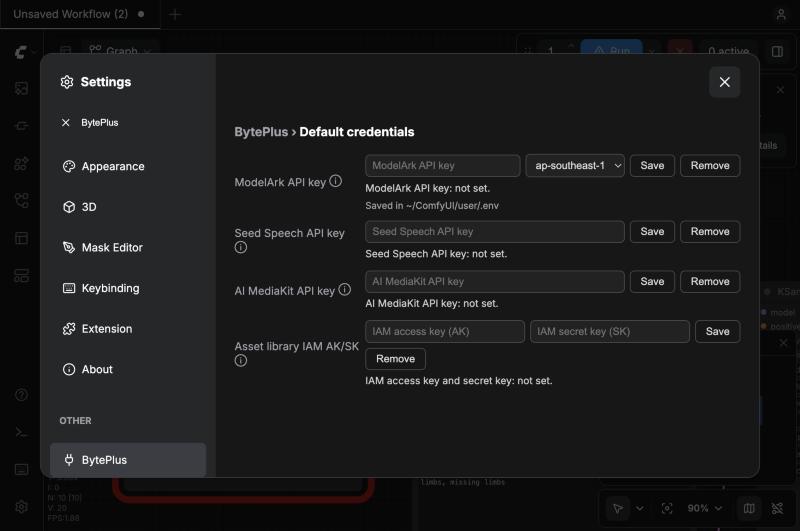This screenshot has height=531, width=800.
Task: Click the Seed Speech API key input field
Action: 494,232
